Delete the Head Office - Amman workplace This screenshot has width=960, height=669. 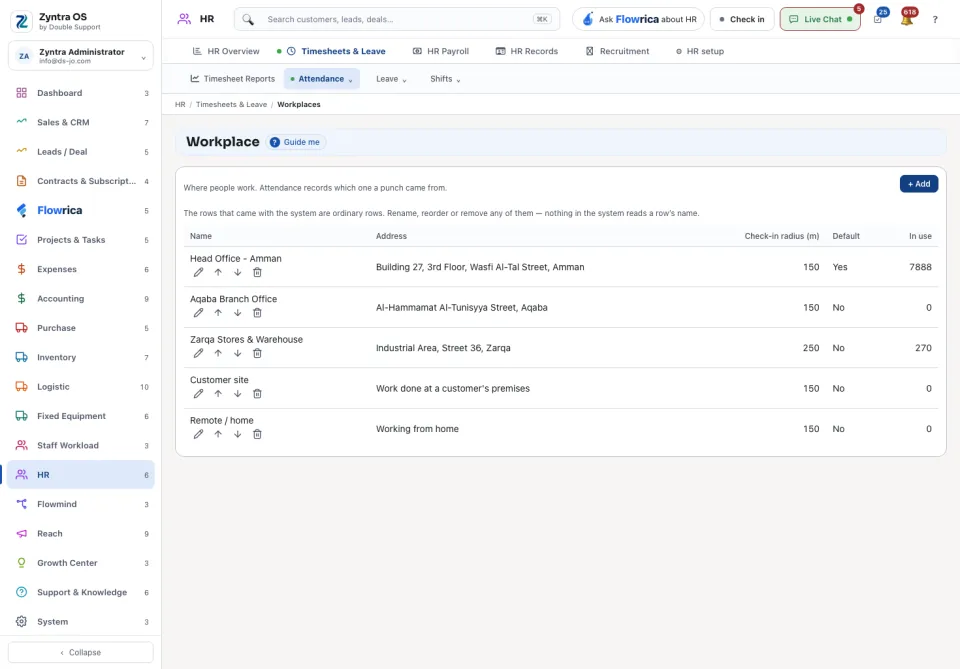tap(257, 272)
